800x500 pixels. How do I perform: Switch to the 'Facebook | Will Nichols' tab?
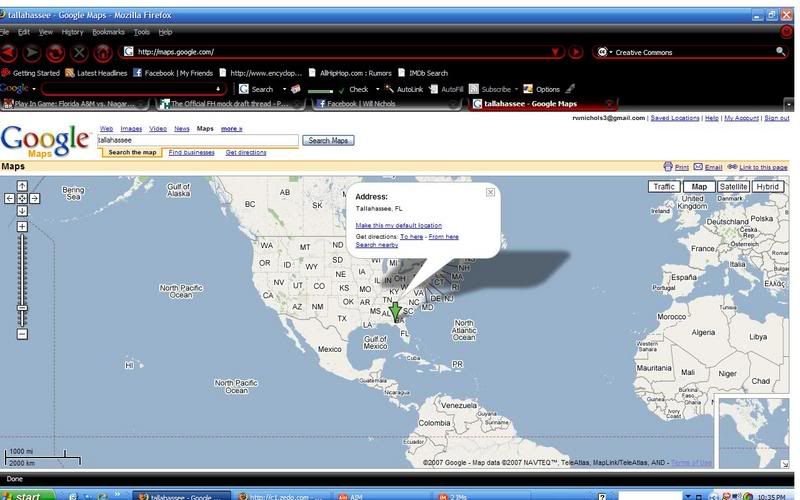click(x=356, y=103)
